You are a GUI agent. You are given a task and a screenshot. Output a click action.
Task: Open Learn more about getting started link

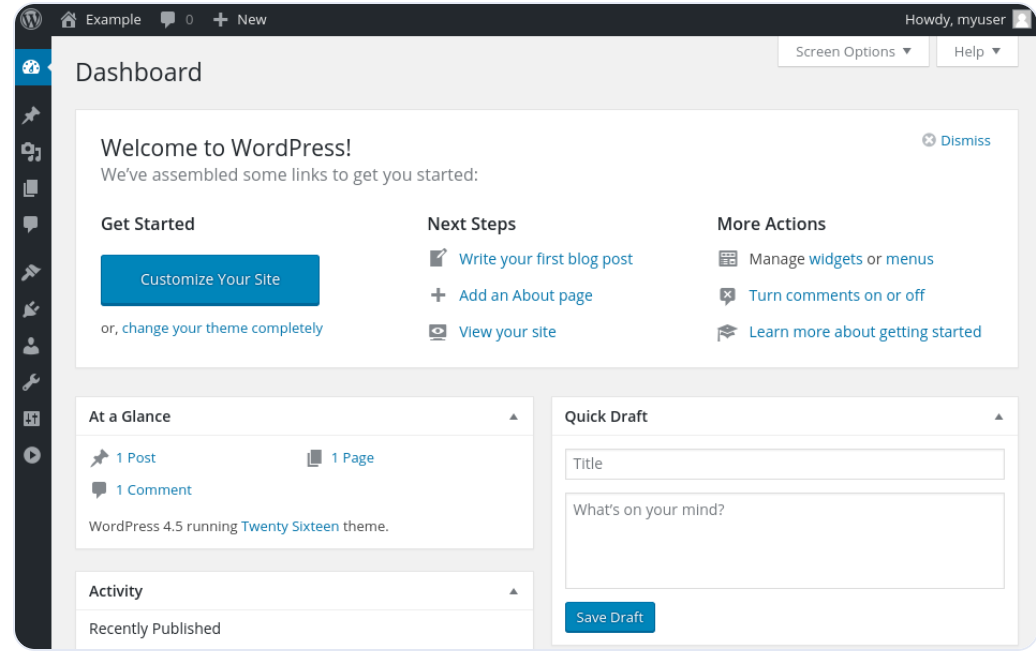coord(865,332)
